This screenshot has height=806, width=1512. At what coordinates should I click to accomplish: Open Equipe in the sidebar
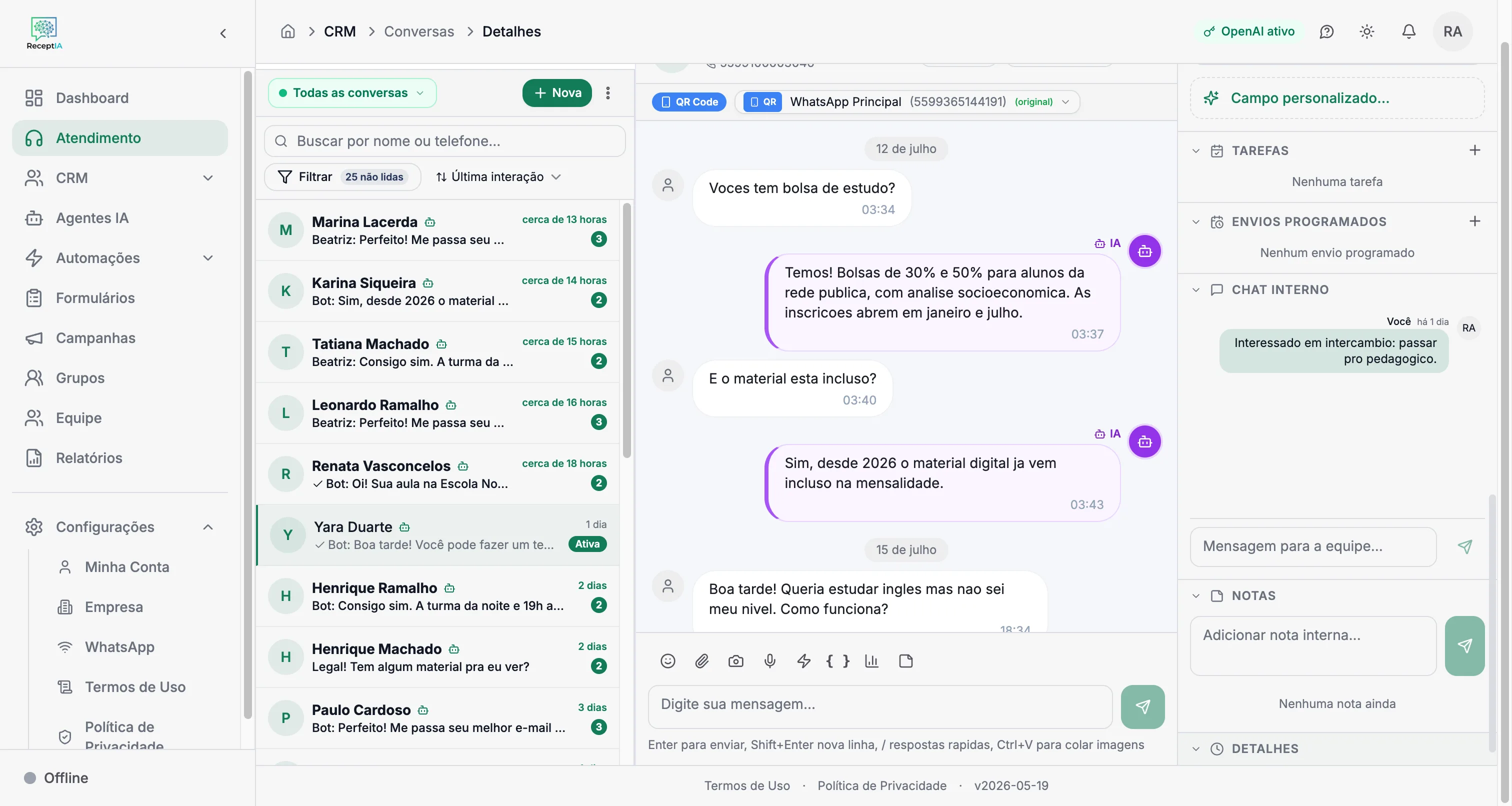[119, 418]
